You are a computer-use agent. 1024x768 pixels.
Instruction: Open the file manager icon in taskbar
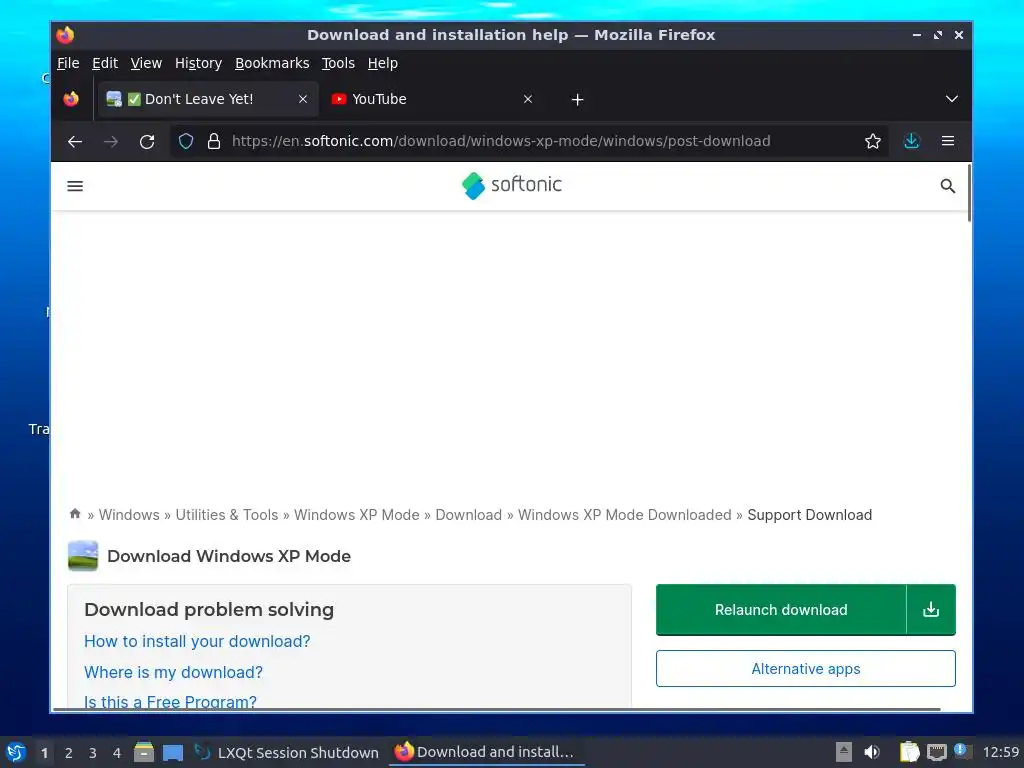(144, 752)
